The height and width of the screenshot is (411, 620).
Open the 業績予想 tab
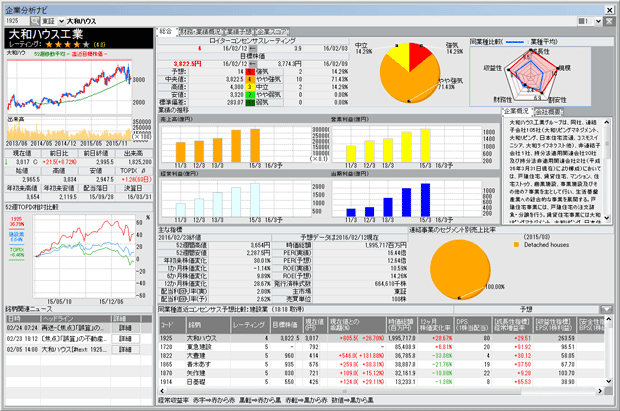coord(239,32)
